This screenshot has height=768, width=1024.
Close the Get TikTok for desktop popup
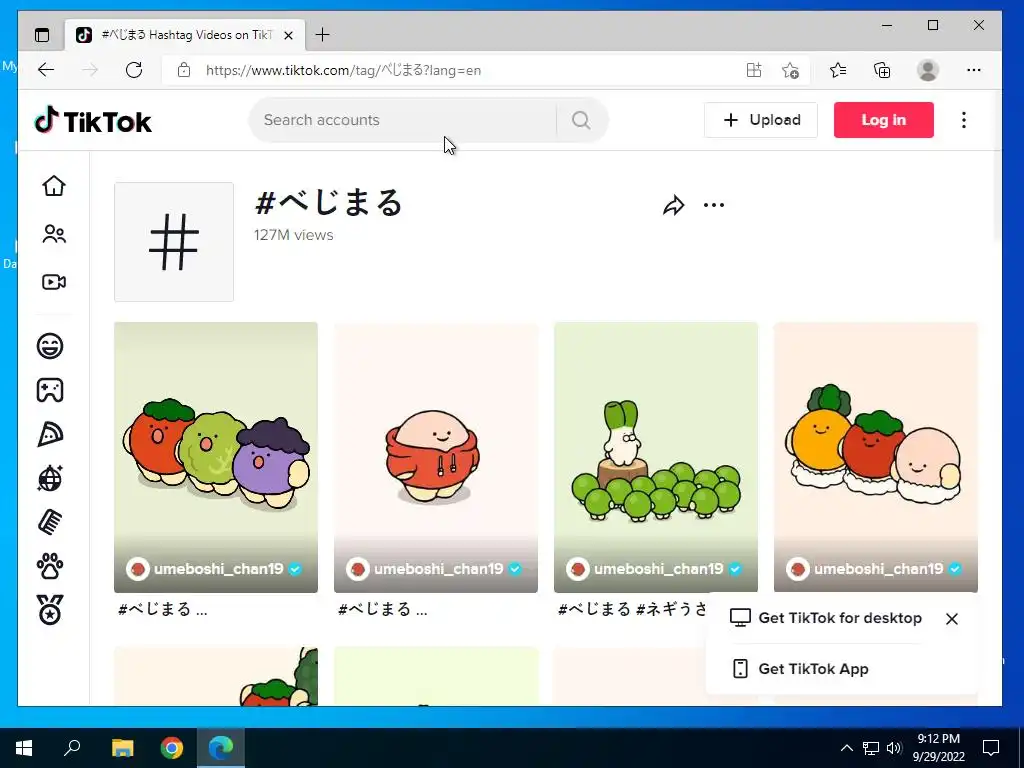[x=952, y=618]
